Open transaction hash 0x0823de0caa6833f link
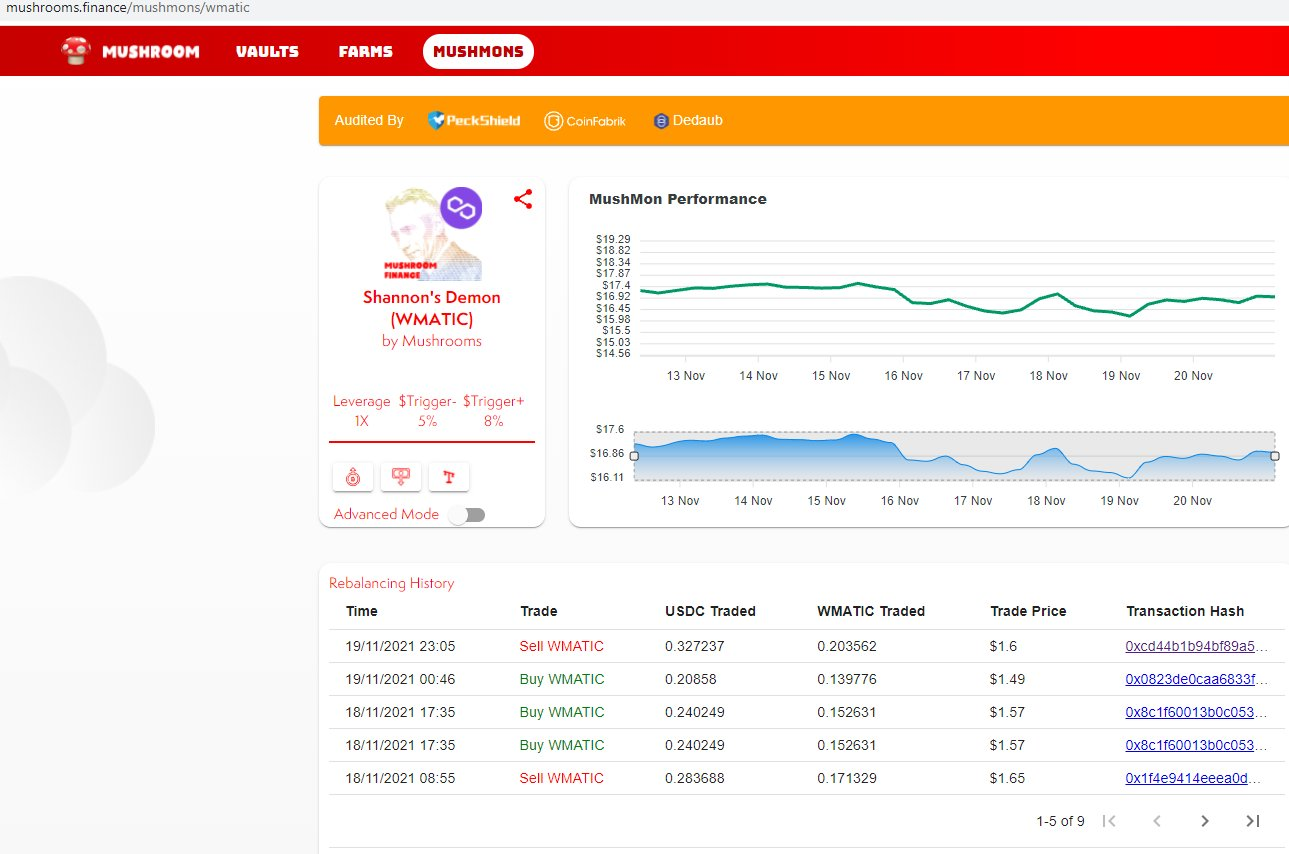Screen dimensions: 1289x854 (1197, 679)
